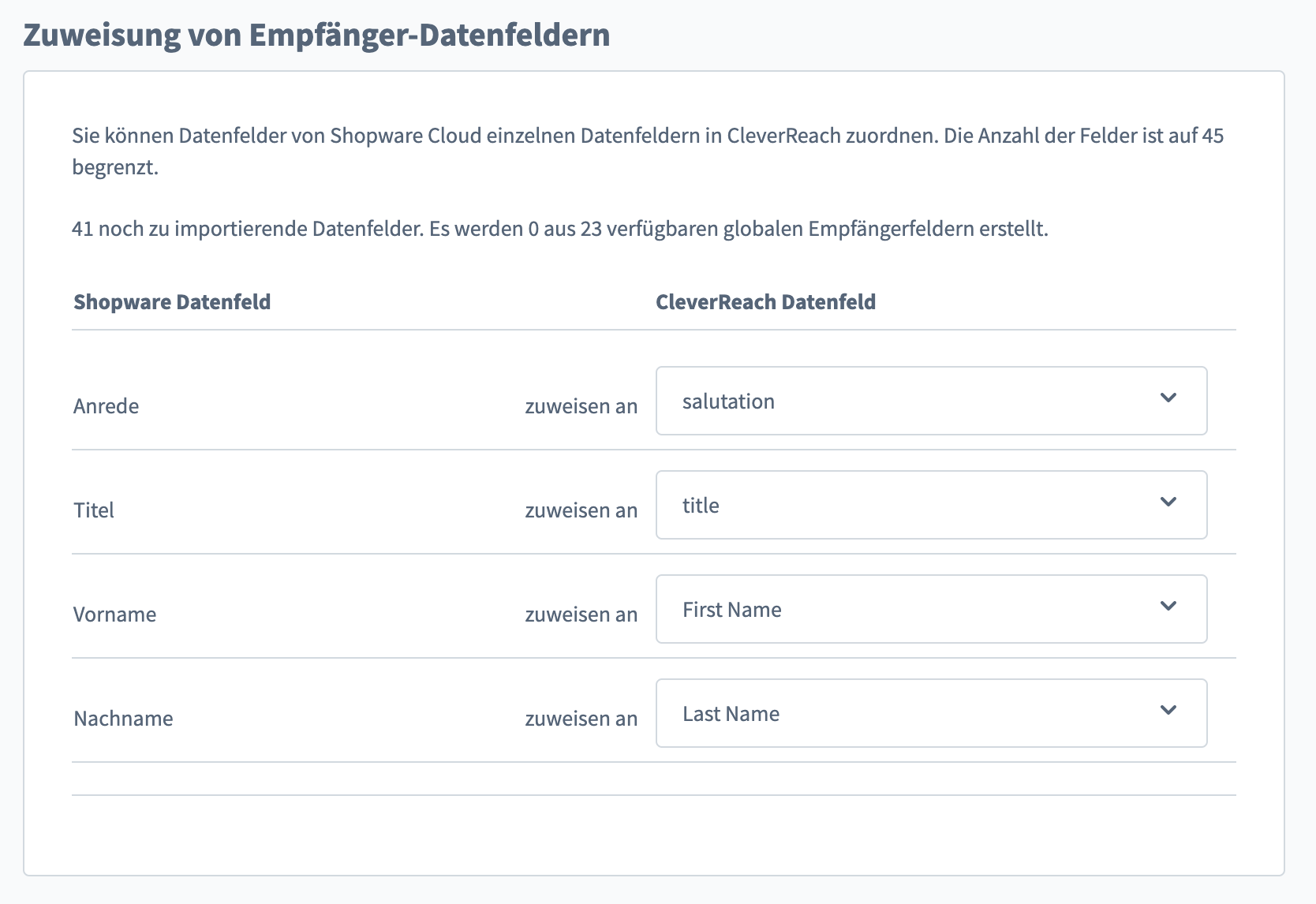Open the salutation dropdown for Anrede
Image resolution: width=1316 pixels, height=904 pixels.
pos(931,401)
